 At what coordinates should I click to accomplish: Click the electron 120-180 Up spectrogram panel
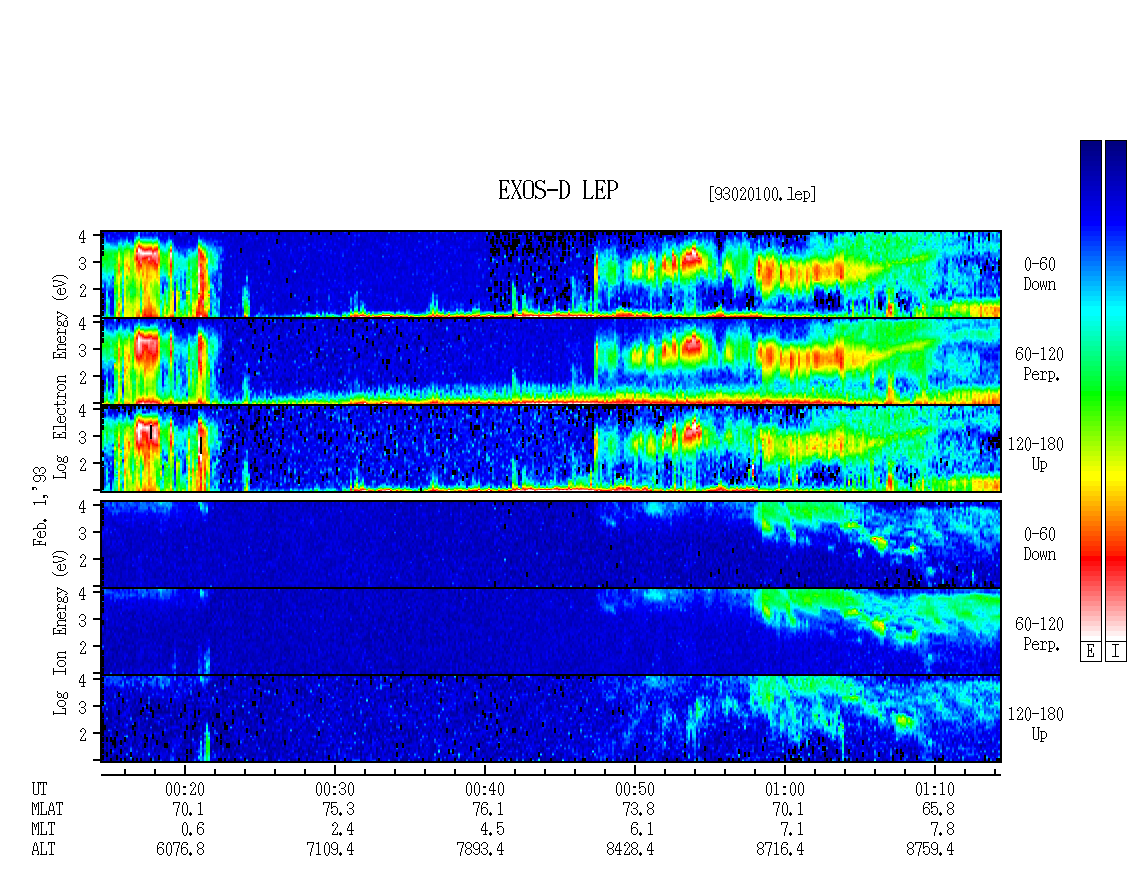click(x=551, y=448)
